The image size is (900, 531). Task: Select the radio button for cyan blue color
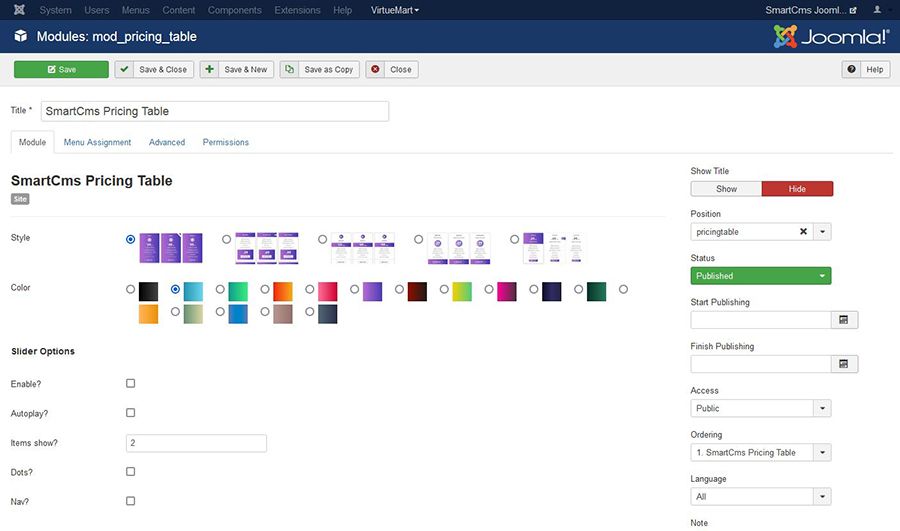[176, 289]
